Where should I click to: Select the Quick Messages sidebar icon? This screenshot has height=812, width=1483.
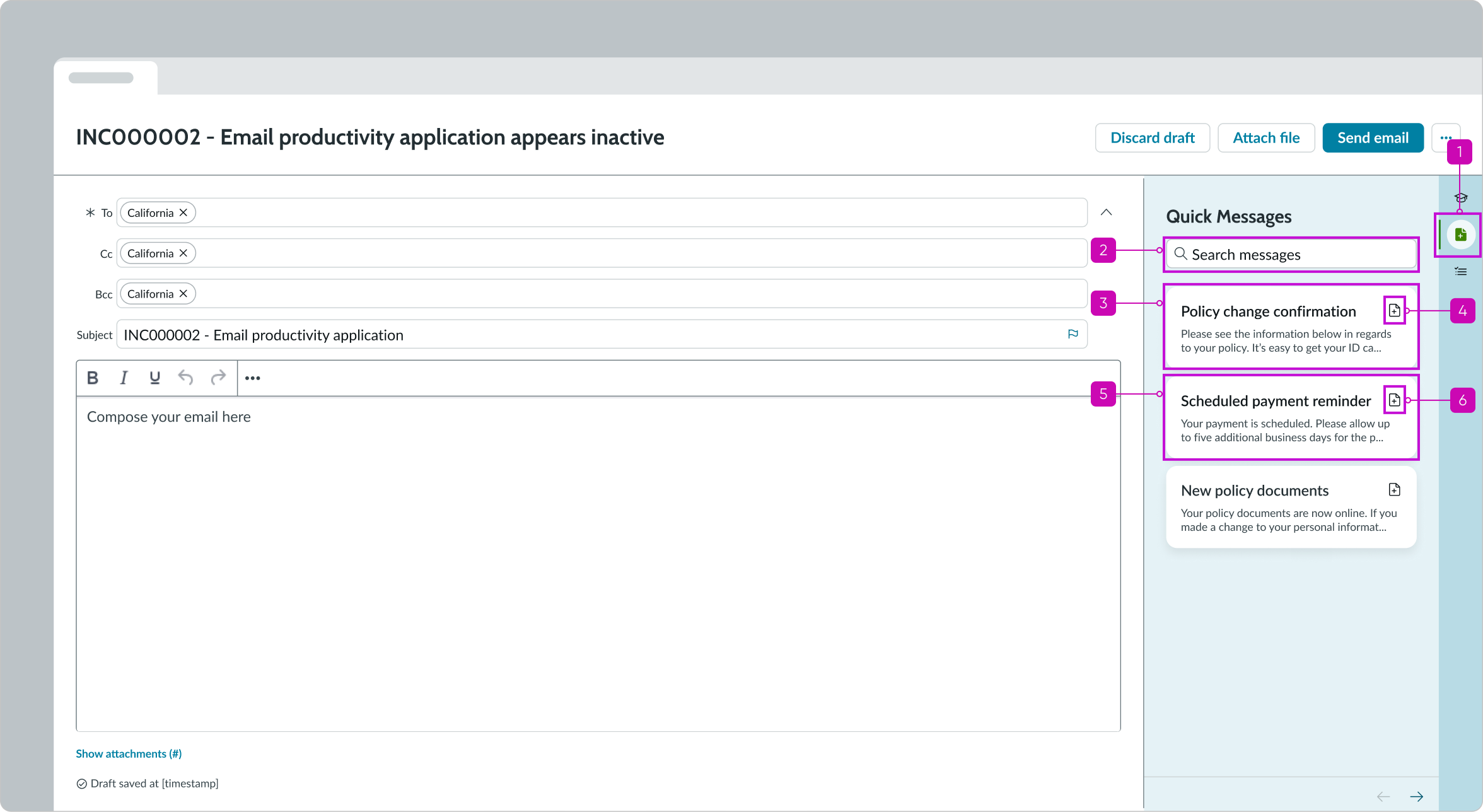1460,235
